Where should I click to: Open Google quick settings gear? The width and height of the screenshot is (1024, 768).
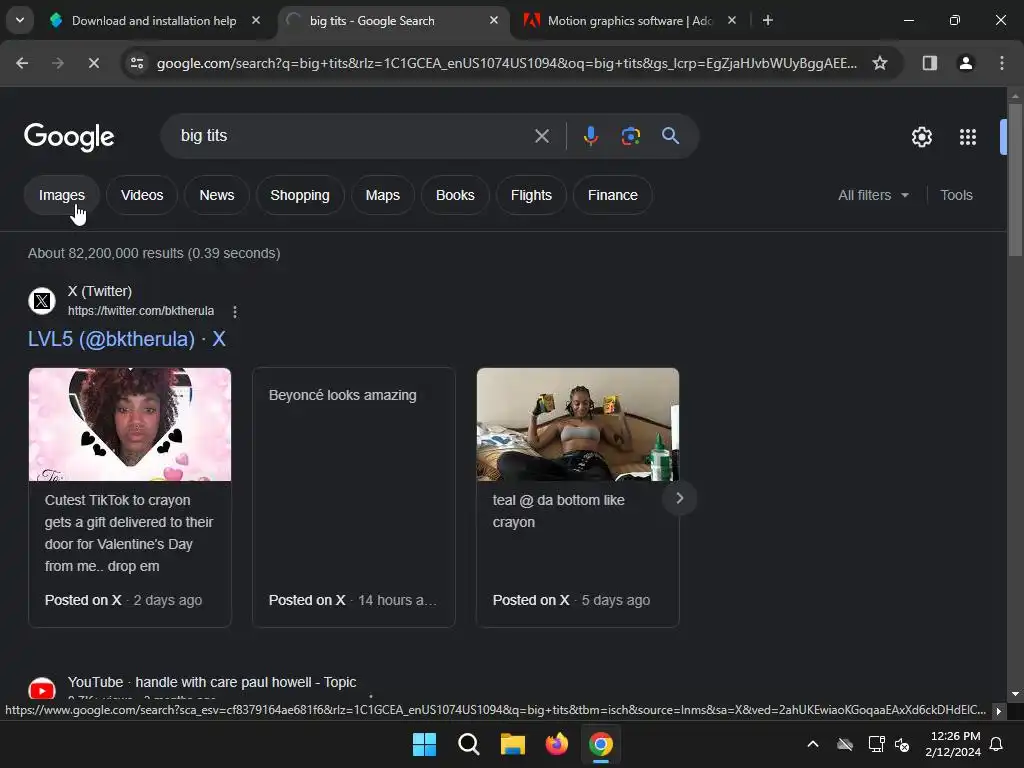pyautogui.click(x=921, y=136)
